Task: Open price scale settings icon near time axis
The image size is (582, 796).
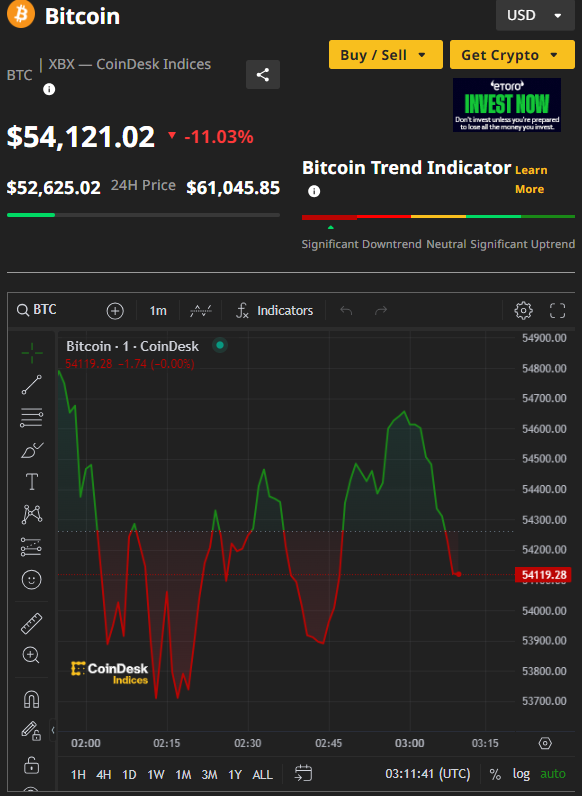Action: point(545,743)
